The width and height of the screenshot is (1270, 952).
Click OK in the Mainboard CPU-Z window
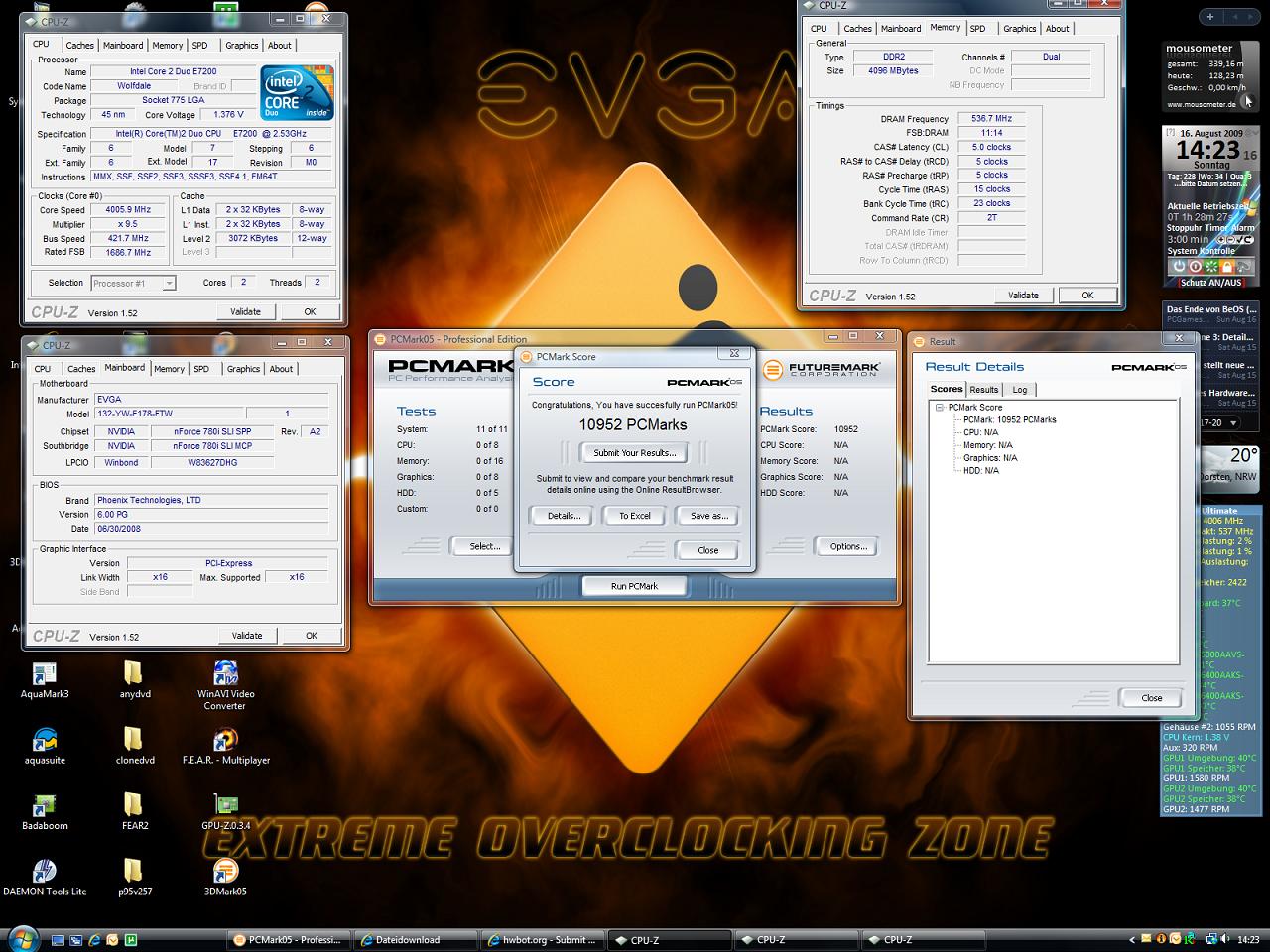click(312, 636)
